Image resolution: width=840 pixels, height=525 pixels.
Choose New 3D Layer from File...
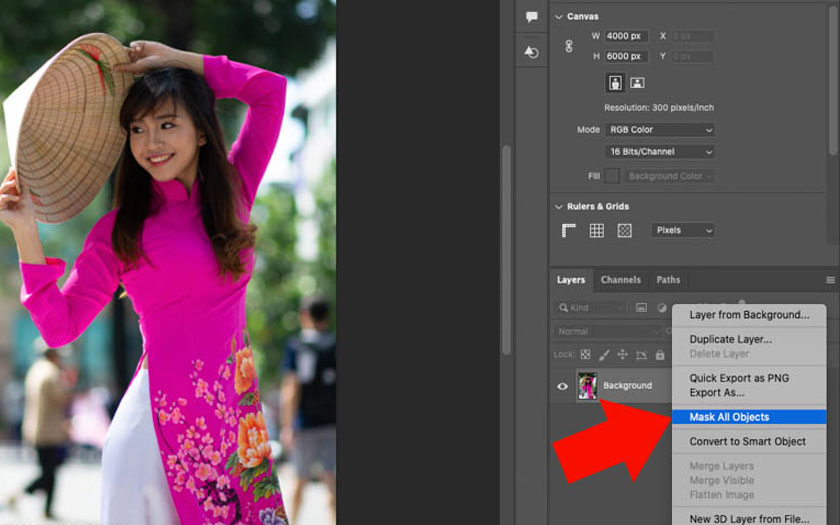[749, 519]
